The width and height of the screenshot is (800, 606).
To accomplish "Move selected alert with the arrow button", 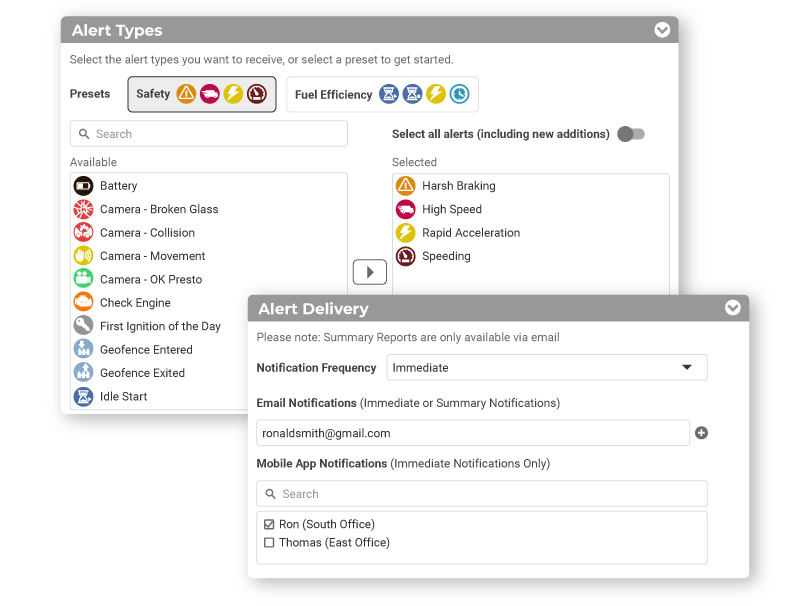I will coord(369,271).
